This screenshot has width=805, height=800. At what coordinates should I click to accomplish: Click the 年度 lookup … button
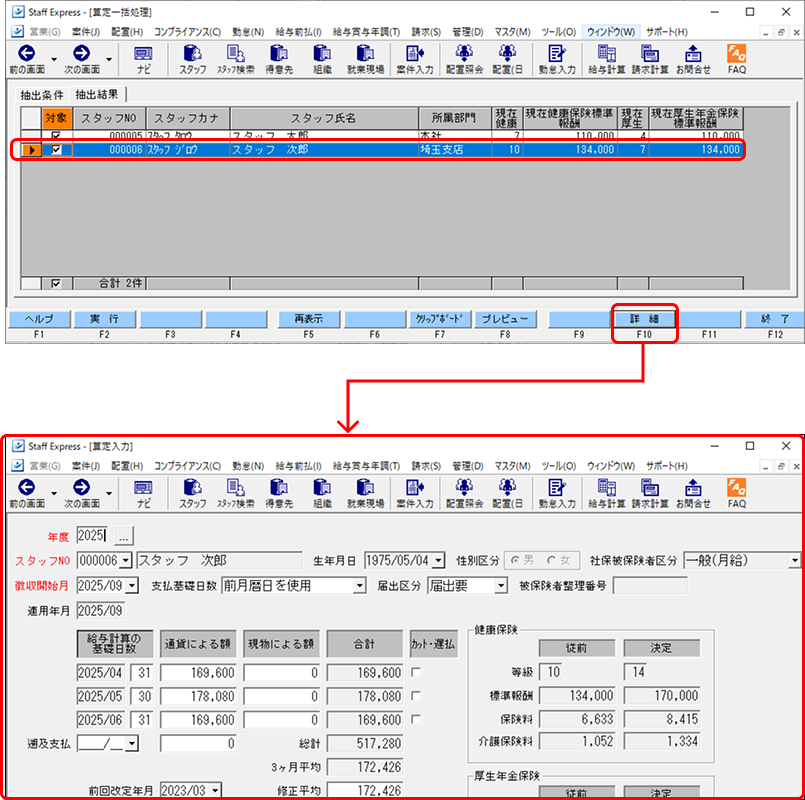(123, 536)
